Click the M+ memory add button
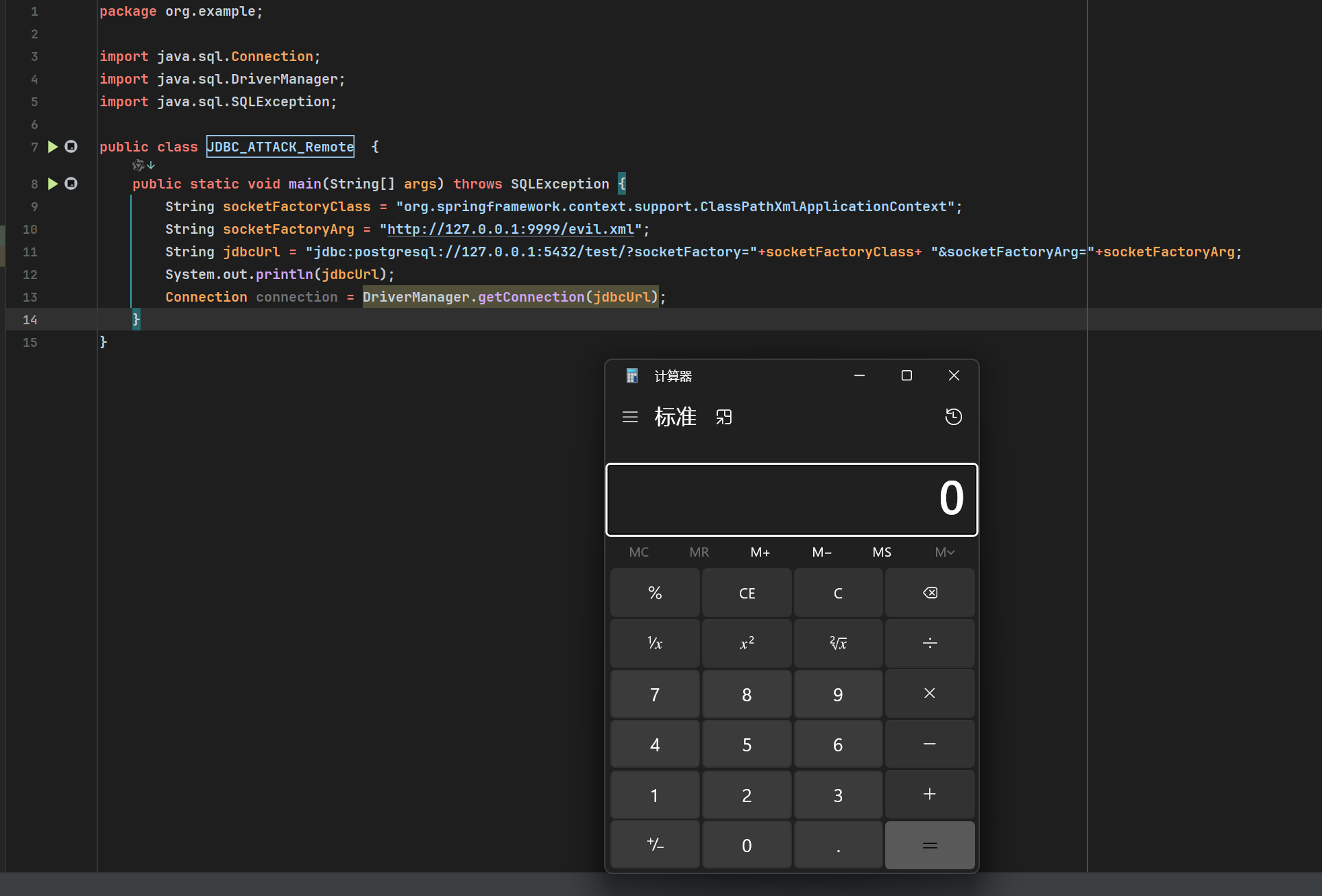The image size is (1322, 896). click(760, 553)
